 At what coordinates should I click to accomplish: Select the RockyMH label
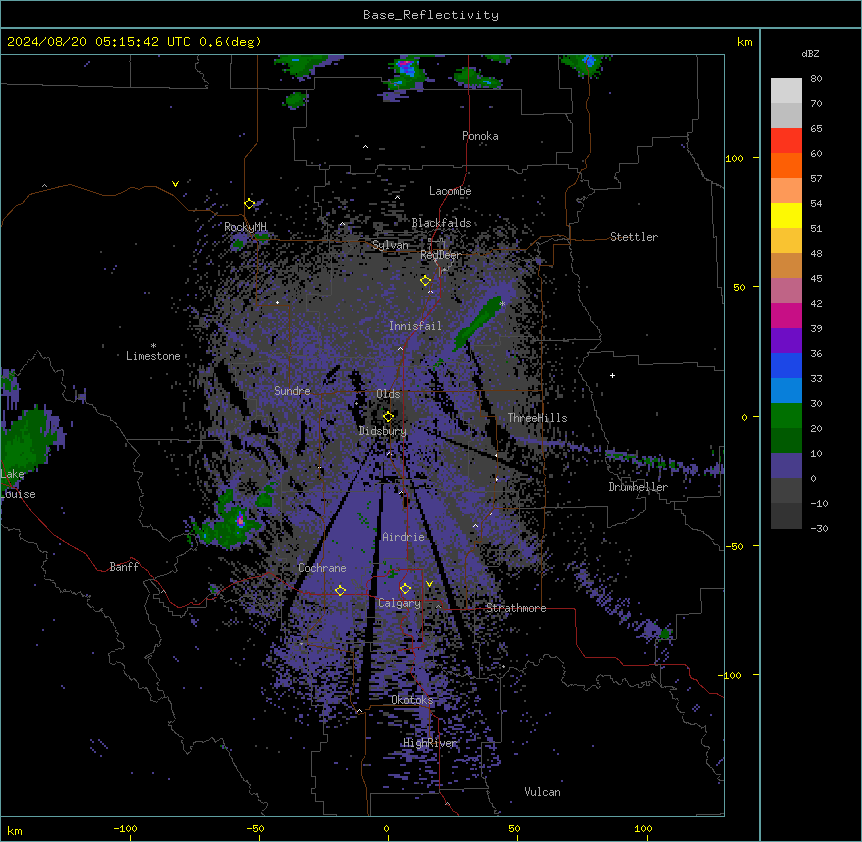pyautogui.click(x=245, y=227)
